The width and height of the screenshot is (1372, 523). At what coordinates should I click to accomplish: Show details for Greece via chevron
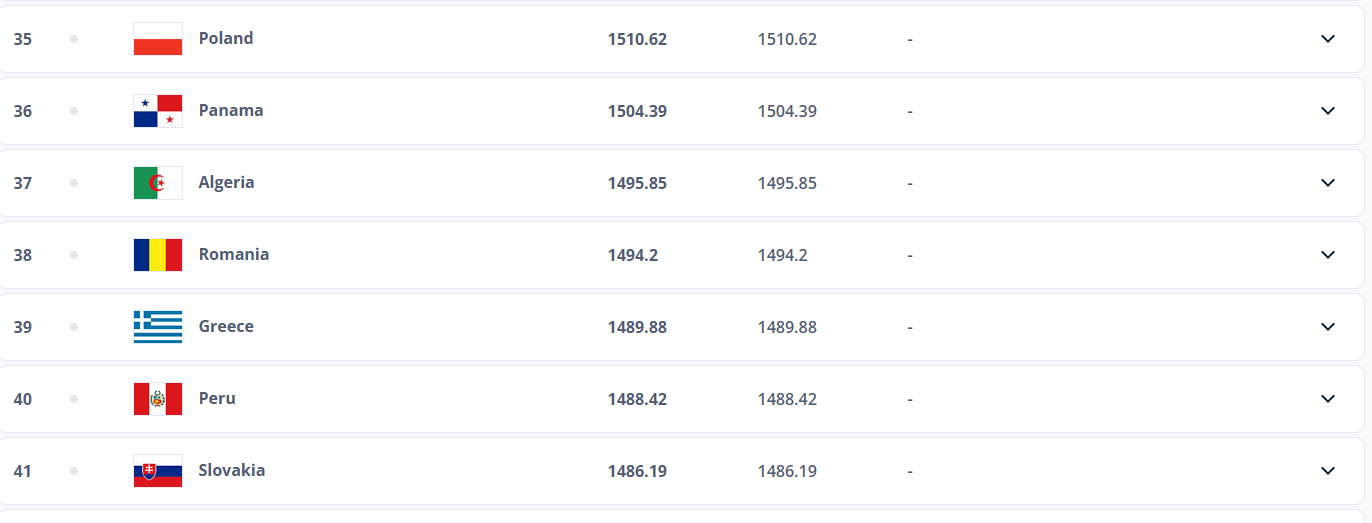(1328, 327)
